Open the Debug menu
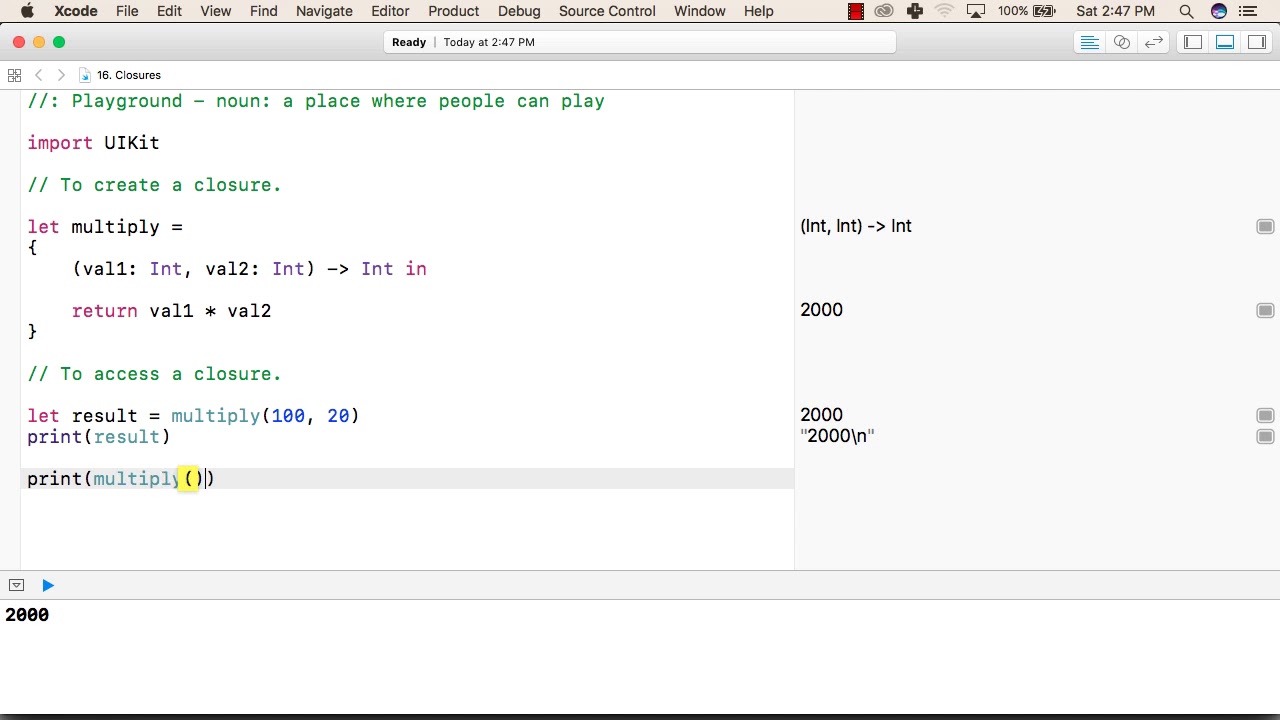The image size is (1280, 720). coord(519,11)
